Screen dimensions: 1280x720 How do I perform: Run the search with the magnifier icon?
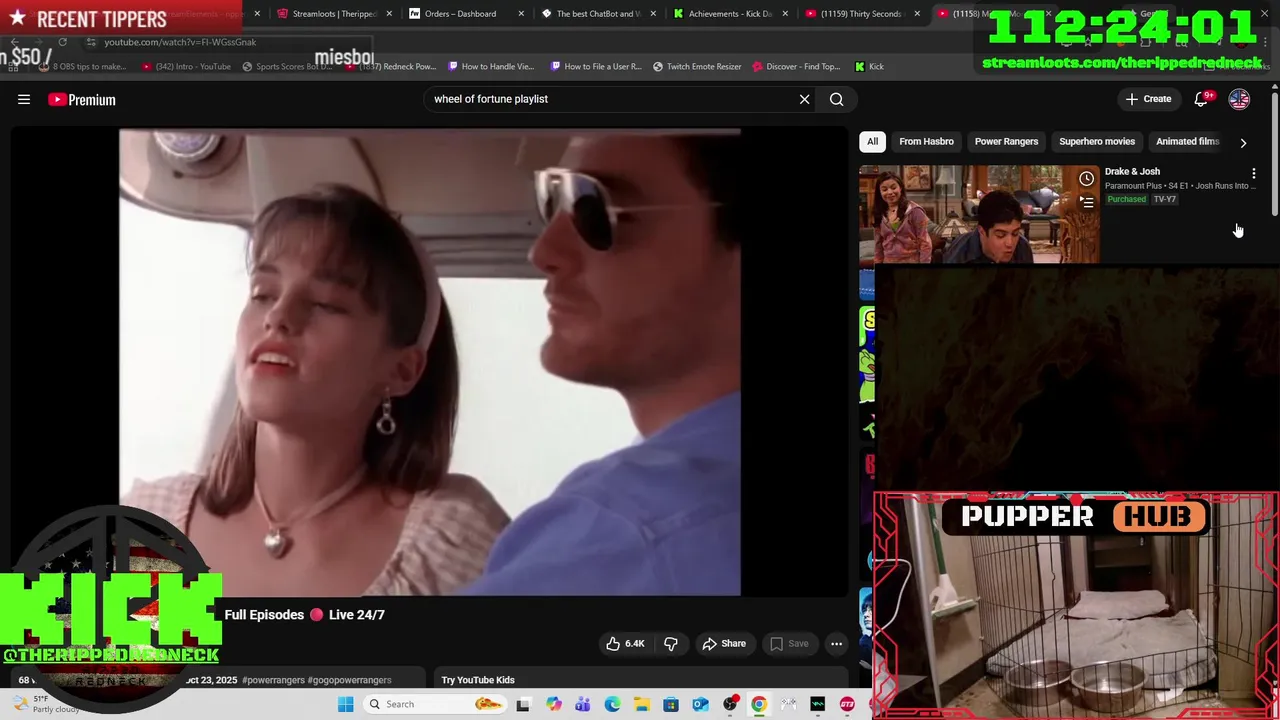(x=837, y=99)
